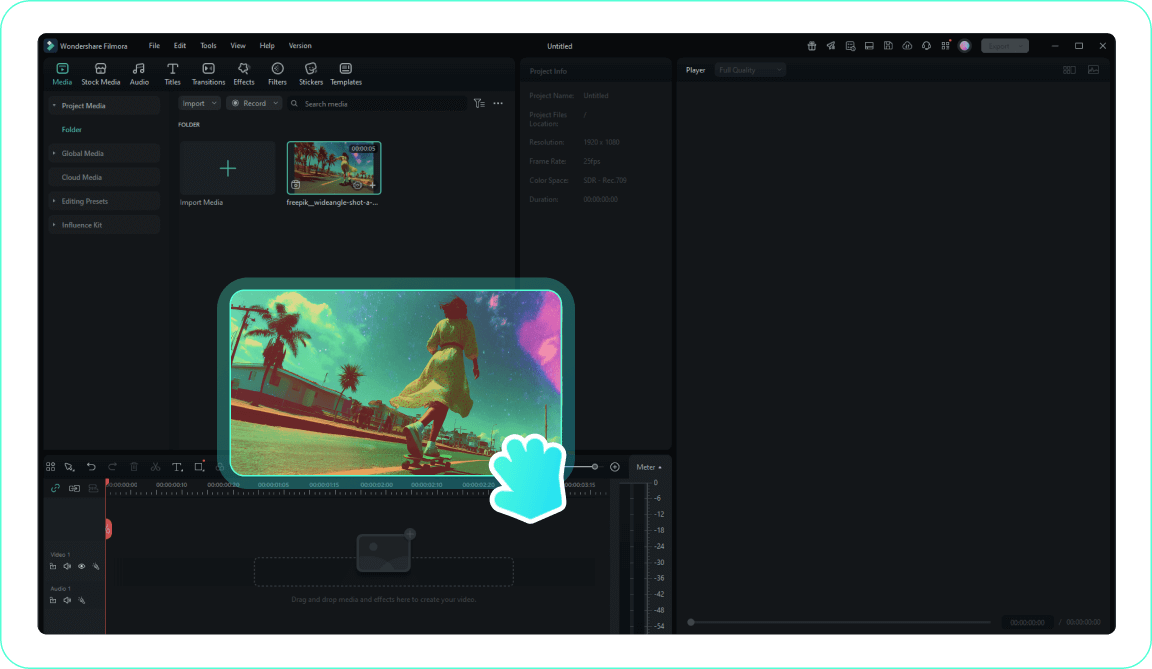
Task: Open the user profile avatar
Action: 965,46
